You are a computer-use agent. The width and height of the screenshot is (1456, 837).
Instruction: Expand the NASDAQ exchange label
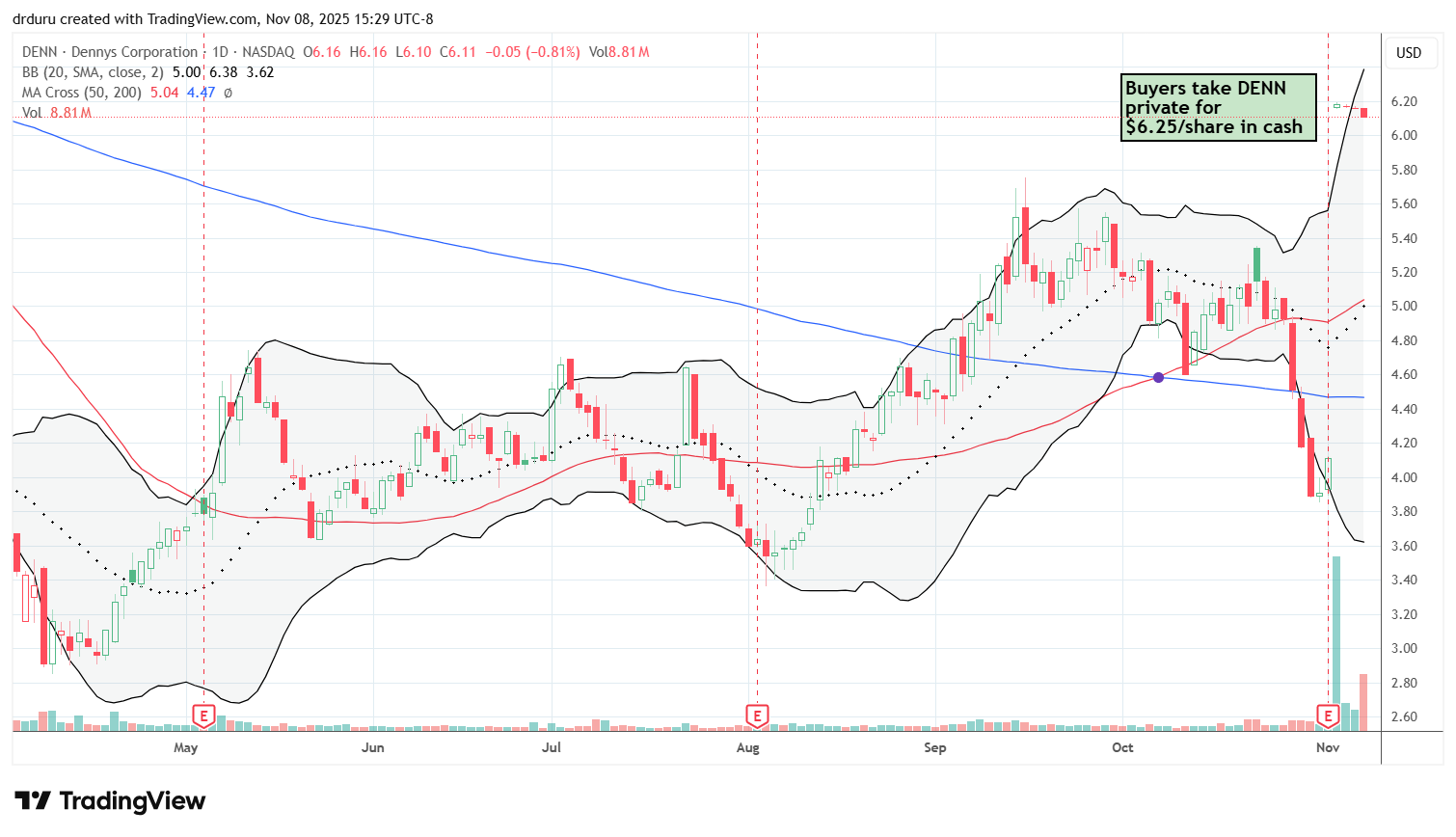pos(265,52)
